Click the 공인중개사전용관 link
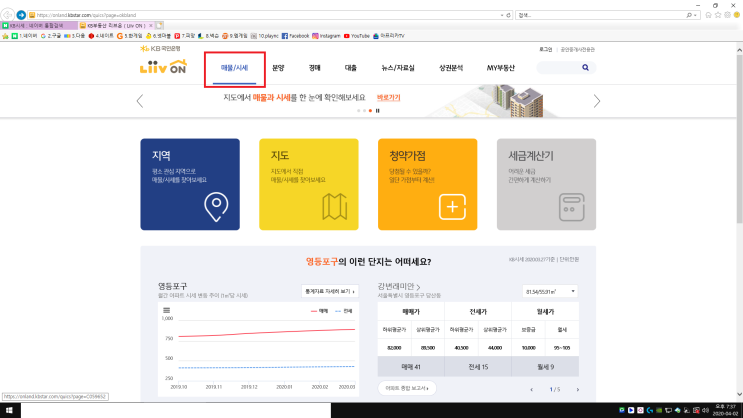Viewport: 743px width, 418px height. click(577, 49)
